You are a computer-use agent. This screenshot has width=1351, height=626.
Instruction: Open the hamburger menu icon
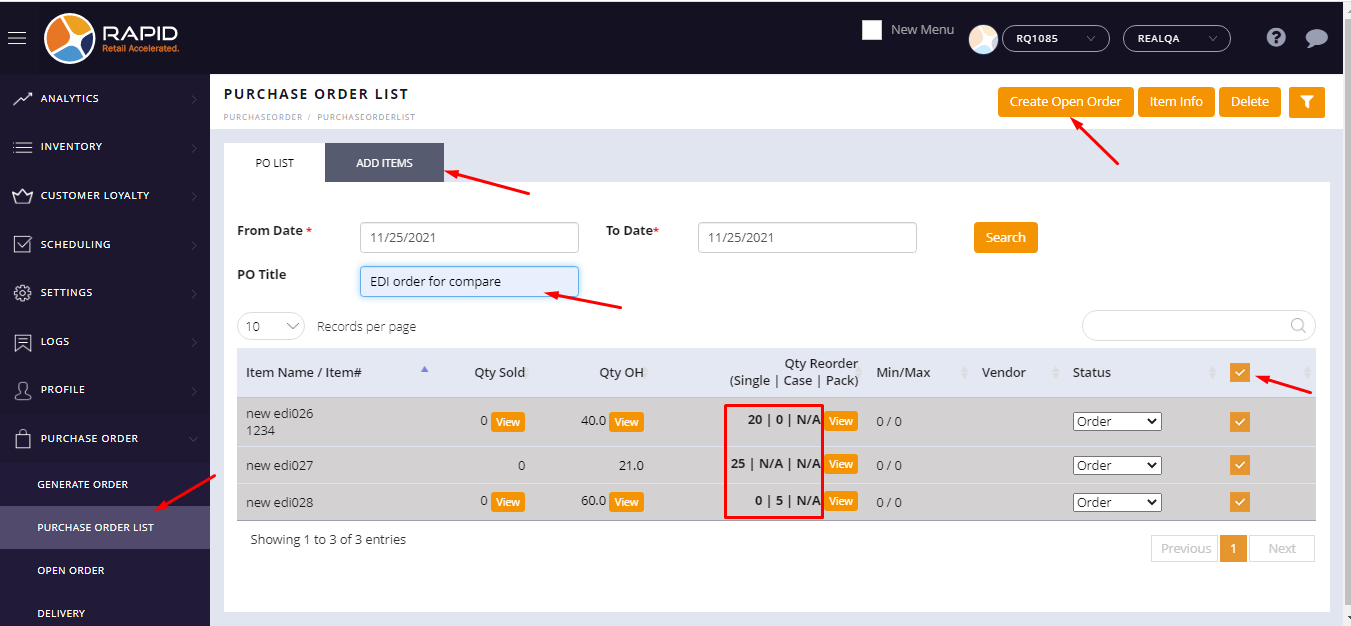17,38
